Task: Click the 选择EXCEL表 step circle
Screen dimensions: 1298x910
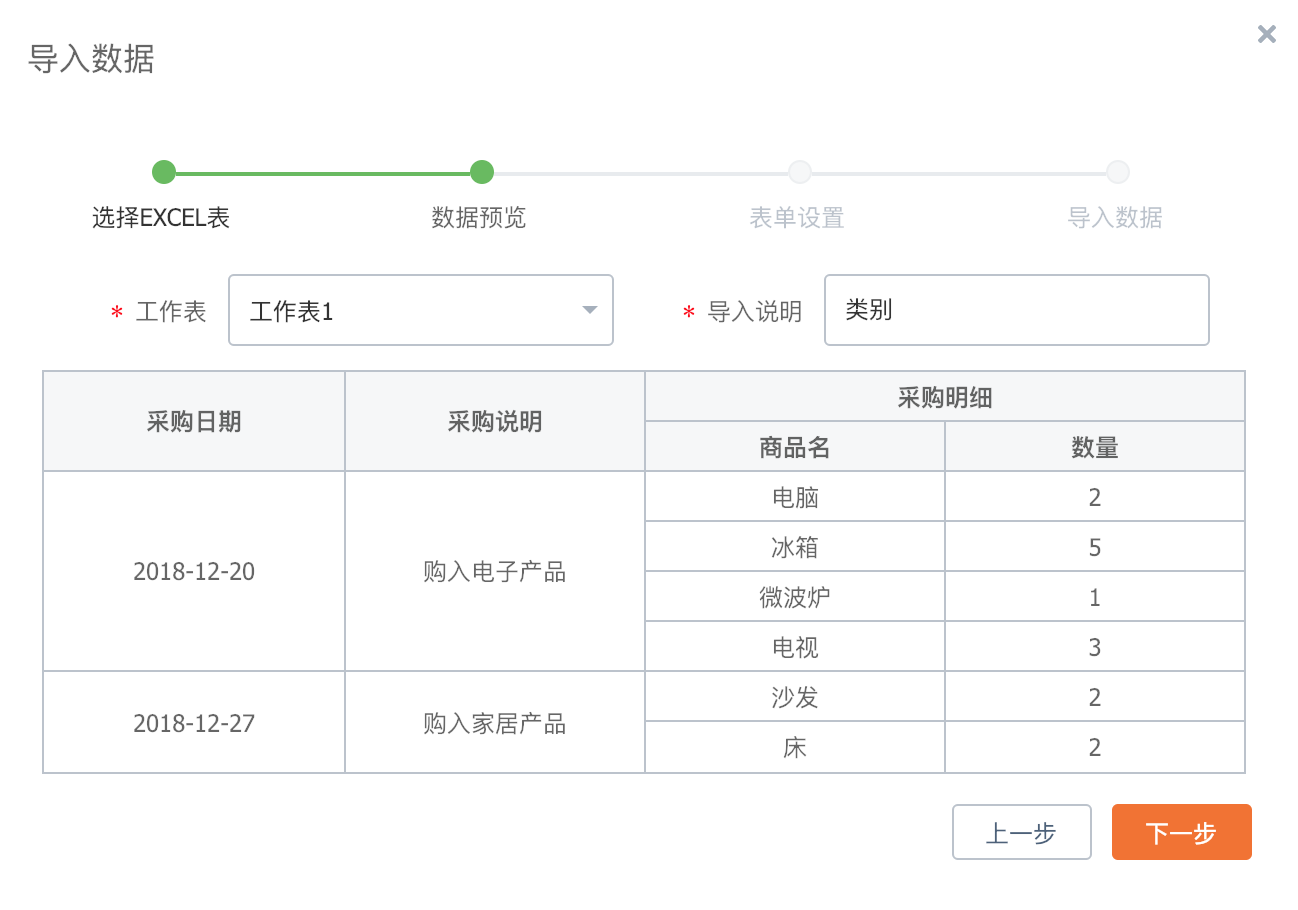Action: [x=164, y=172]
